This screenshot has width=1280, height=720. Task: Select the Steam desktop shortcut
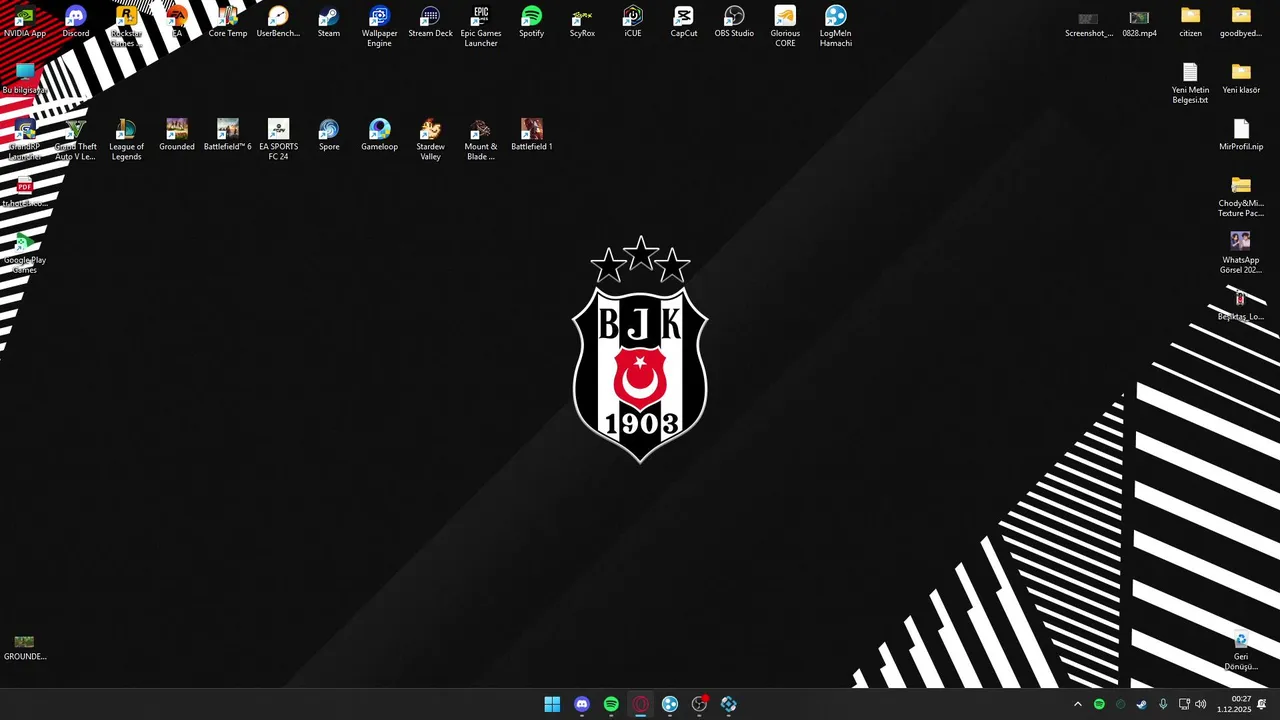[329, 22]
